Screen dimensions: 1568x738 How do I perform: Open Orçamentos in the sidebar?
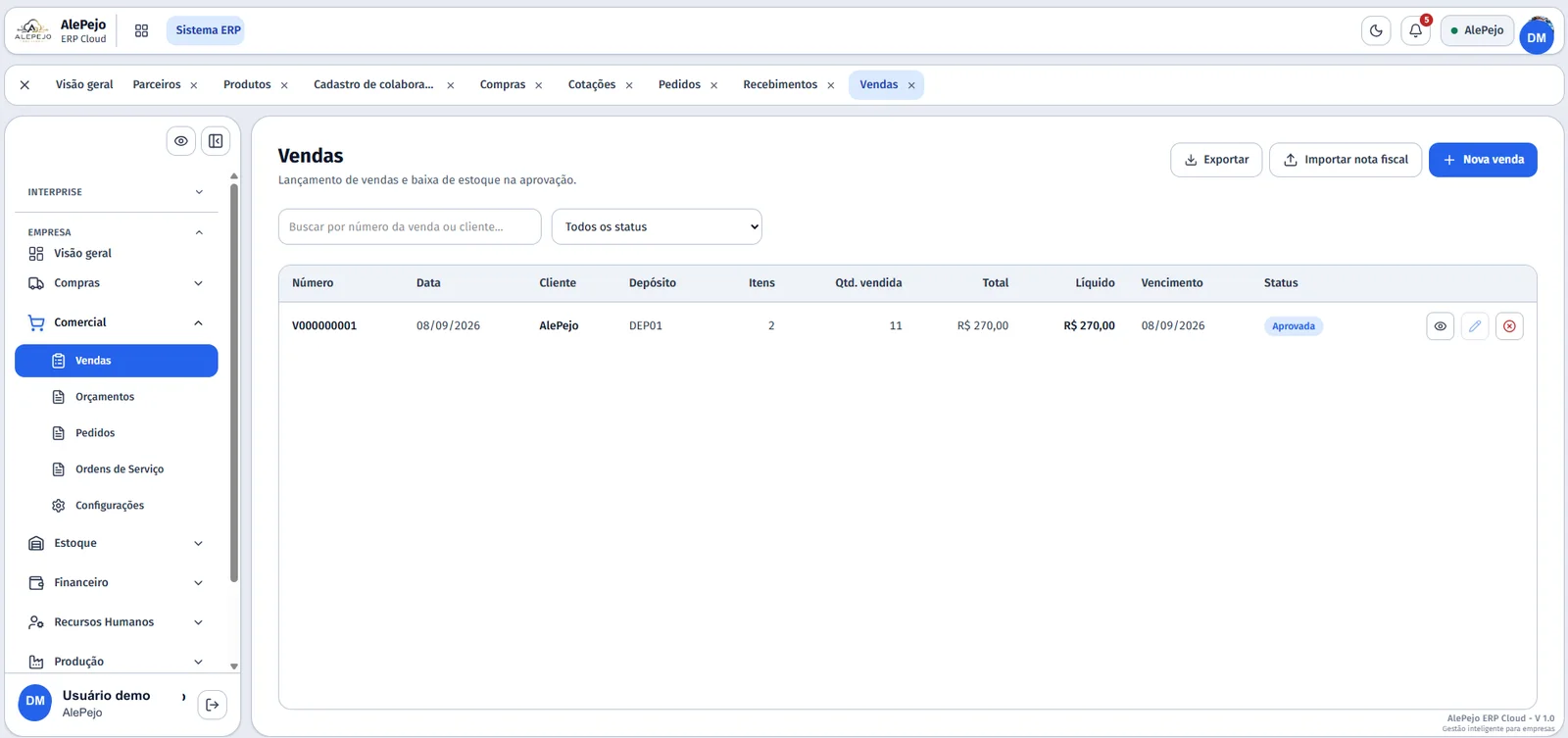coord(117,397)
